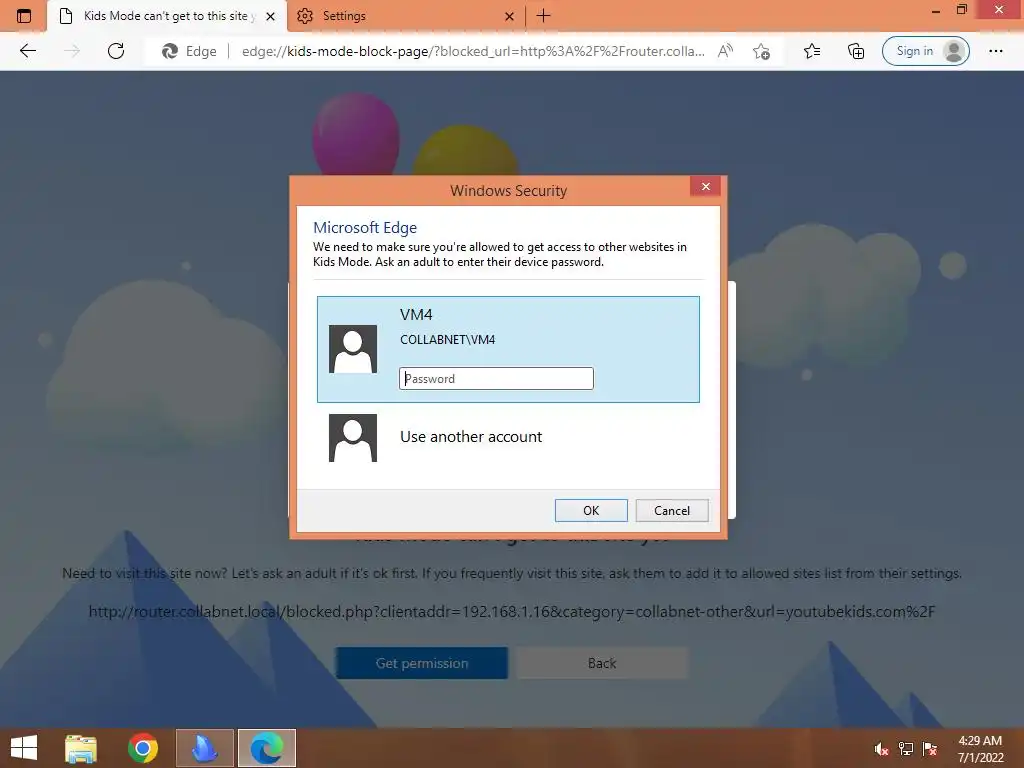
Task: Click the Microsoft Edge taskbar icon
Action: click(266, 748)
